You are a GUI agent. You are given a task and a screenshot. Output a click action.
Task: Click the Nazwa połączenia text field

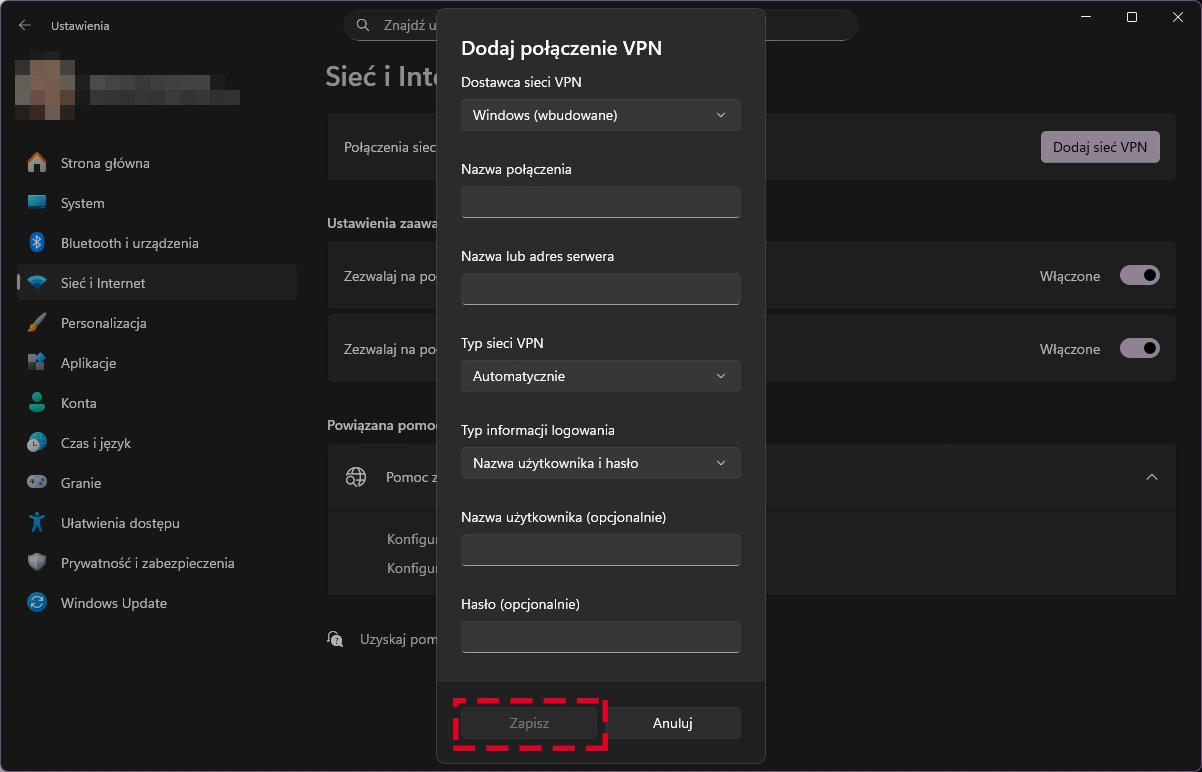(600, 202)
